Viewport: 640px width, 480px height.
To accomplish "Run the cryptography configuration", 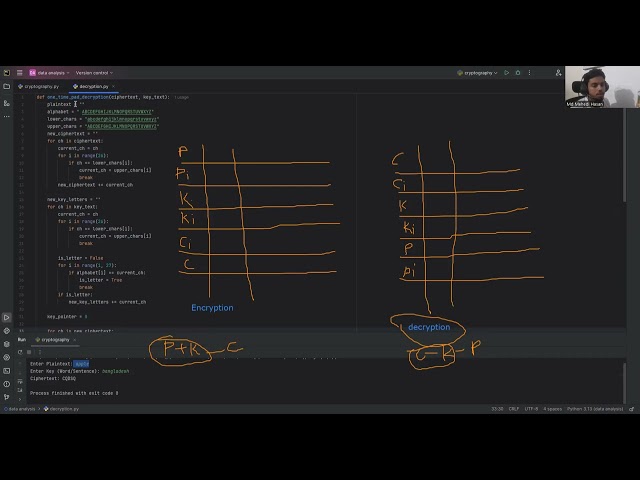I will click(x=507, y=73).
